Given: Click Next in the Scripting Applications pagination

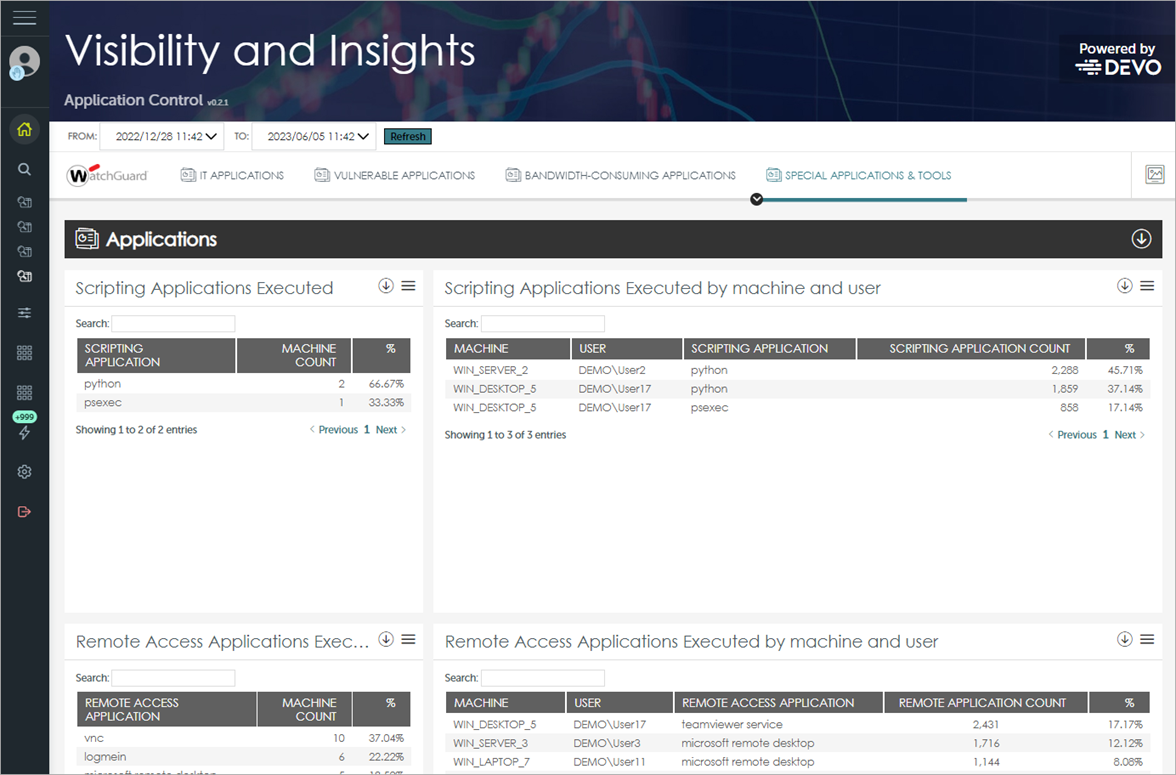Looking at the screenshot, I should (x=386, y=429).
